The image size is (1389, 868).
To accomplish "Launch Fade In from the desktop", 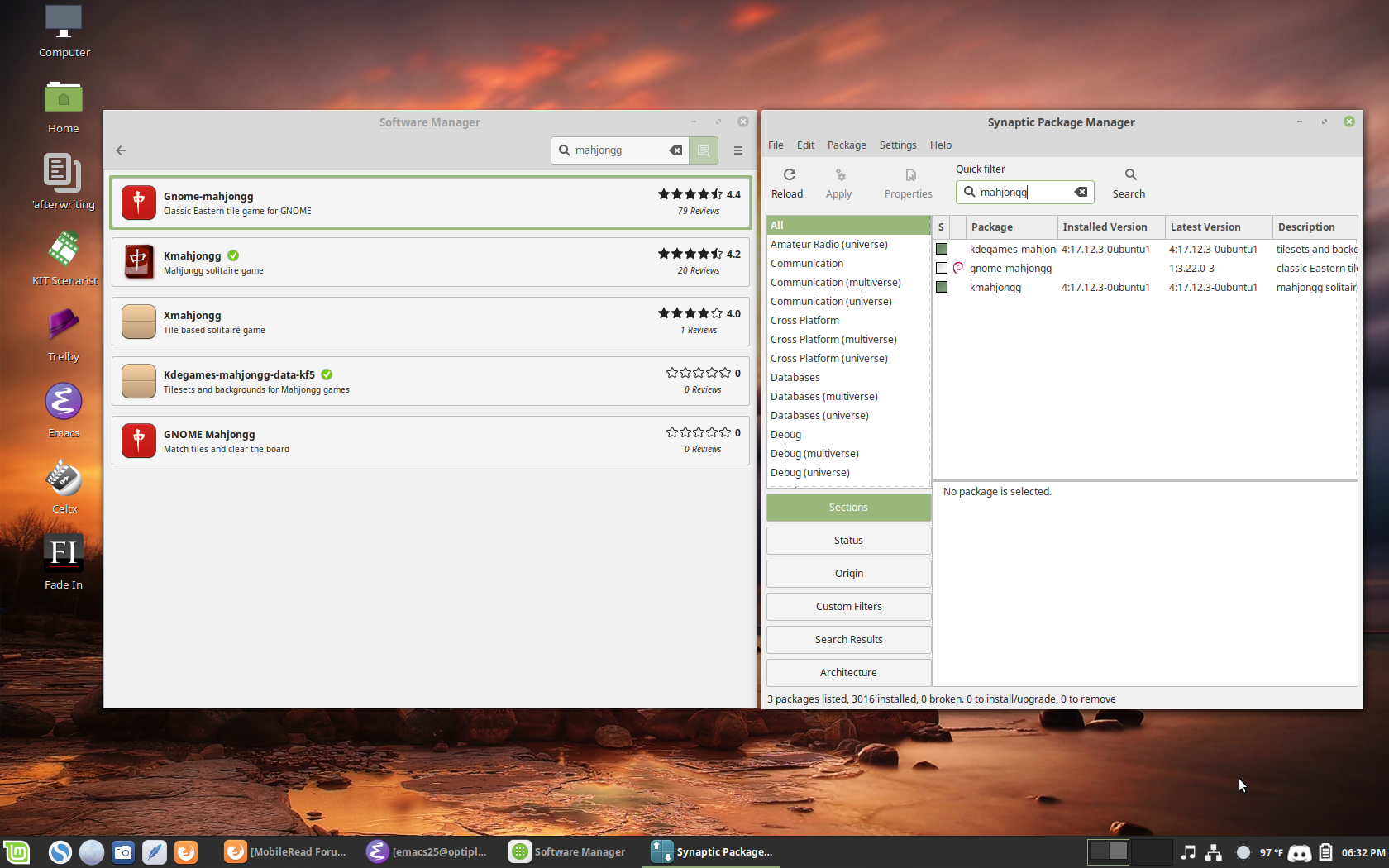I will [x=64, y=563].
